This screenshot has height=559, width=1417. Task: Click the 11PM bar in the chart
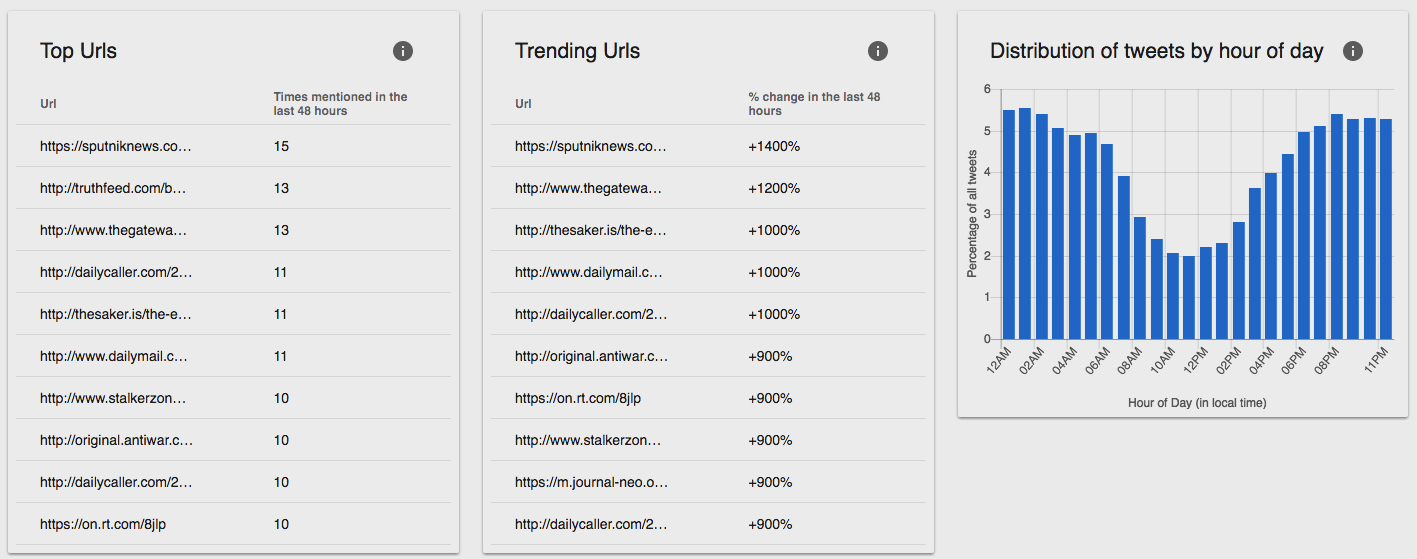(1386, 229)
